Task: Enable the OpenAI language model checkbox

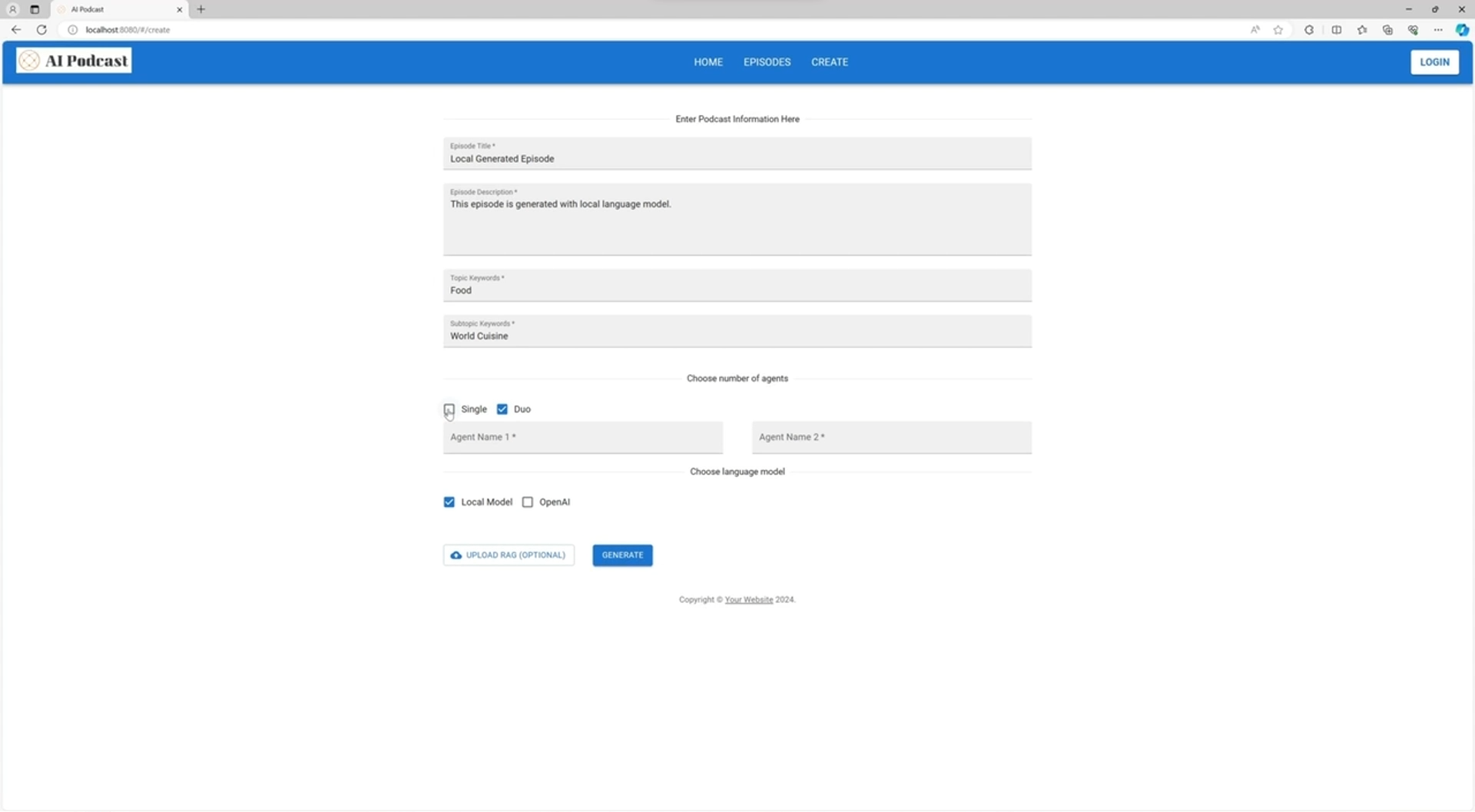Action: (x=528, y=502)
